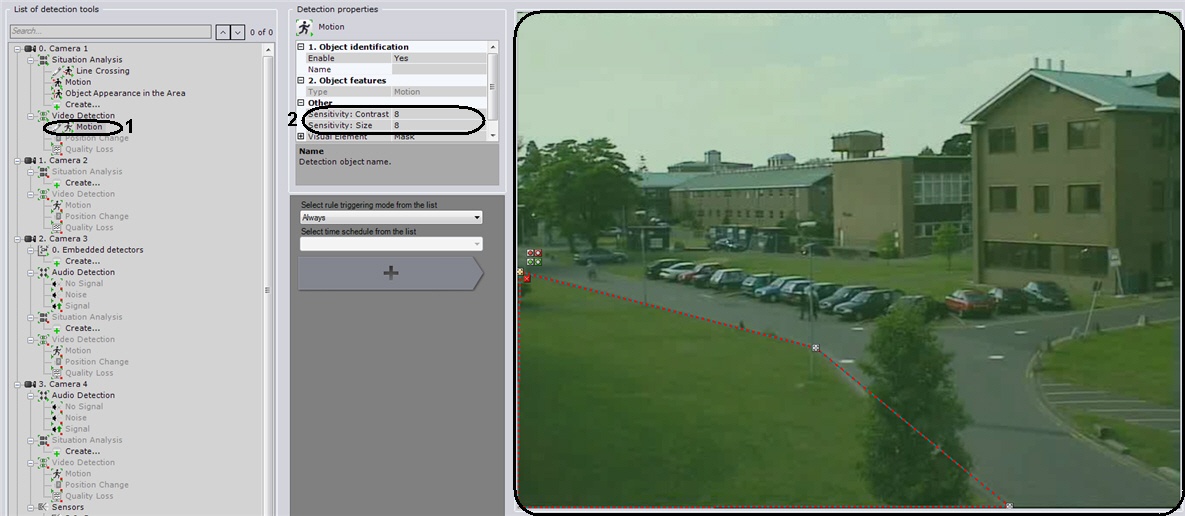Viewport: 1185px width, 516px height.
Task: Go to previous search result with up arrow
Action: 223,32
